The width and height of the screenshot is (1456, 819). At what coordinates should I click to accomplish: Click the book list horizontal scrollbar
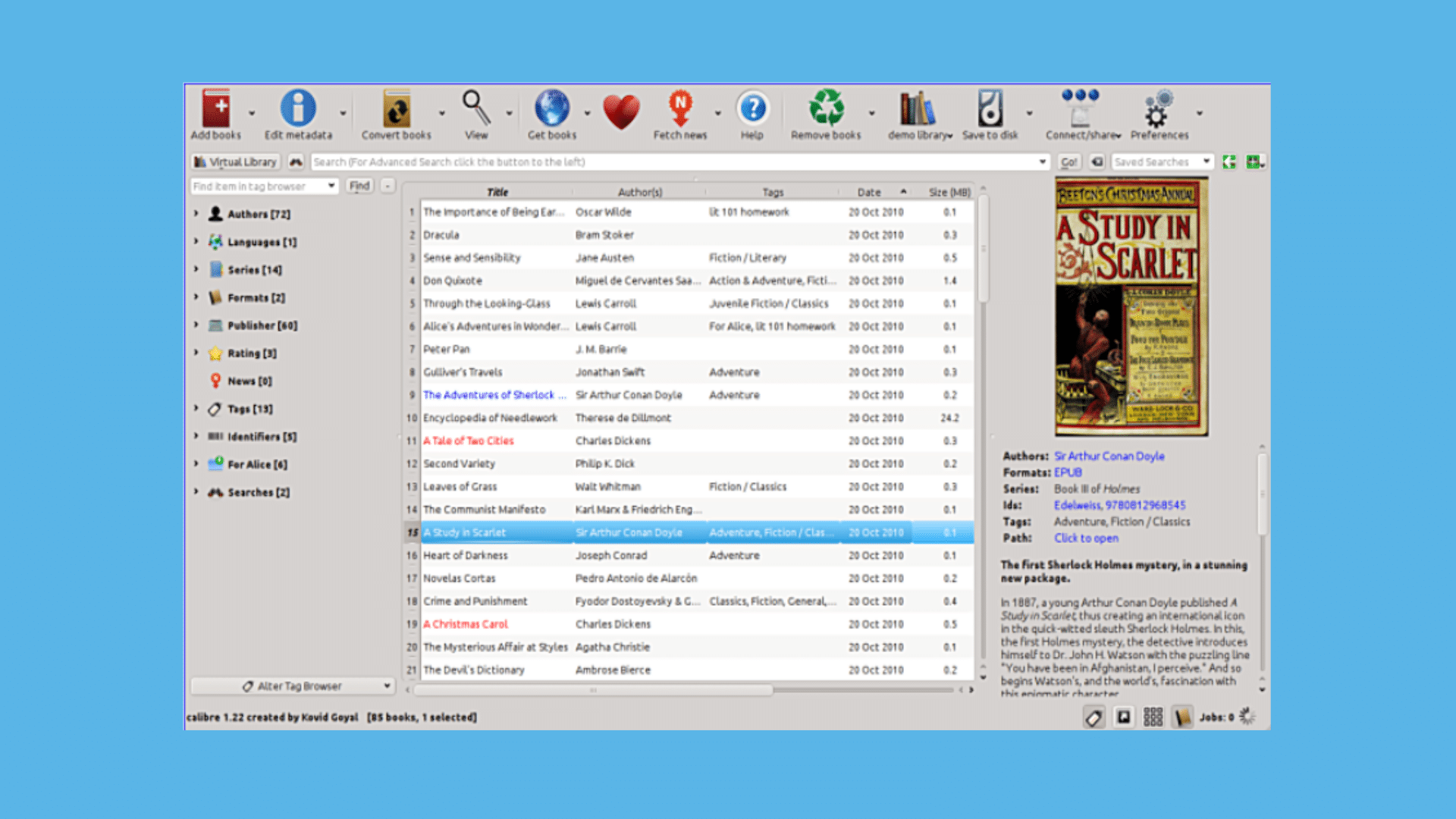click(x=593, y=690)
